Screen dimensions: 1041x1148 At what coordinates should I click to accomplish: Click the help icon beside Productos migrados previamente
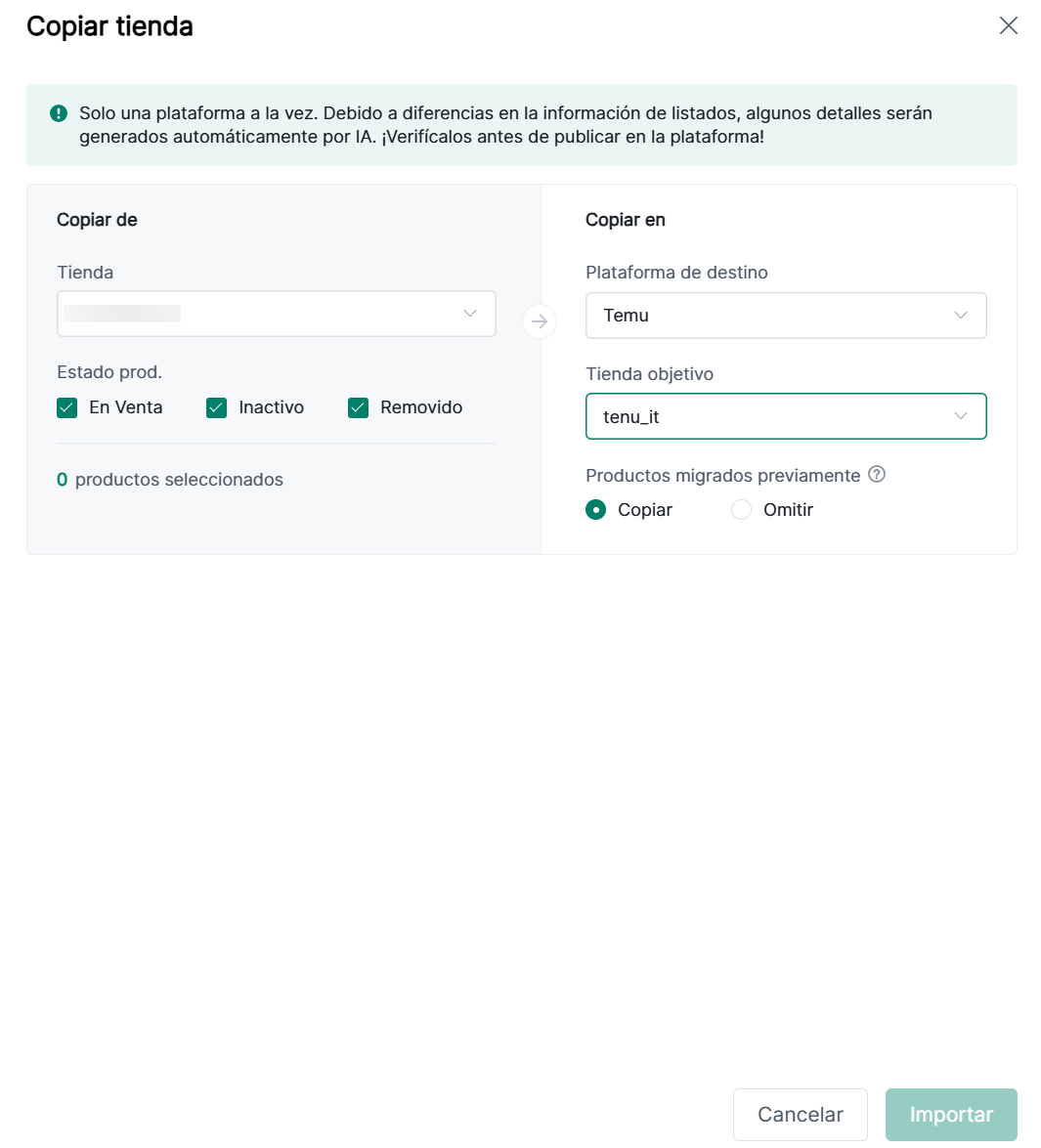(x=877, y=475)
